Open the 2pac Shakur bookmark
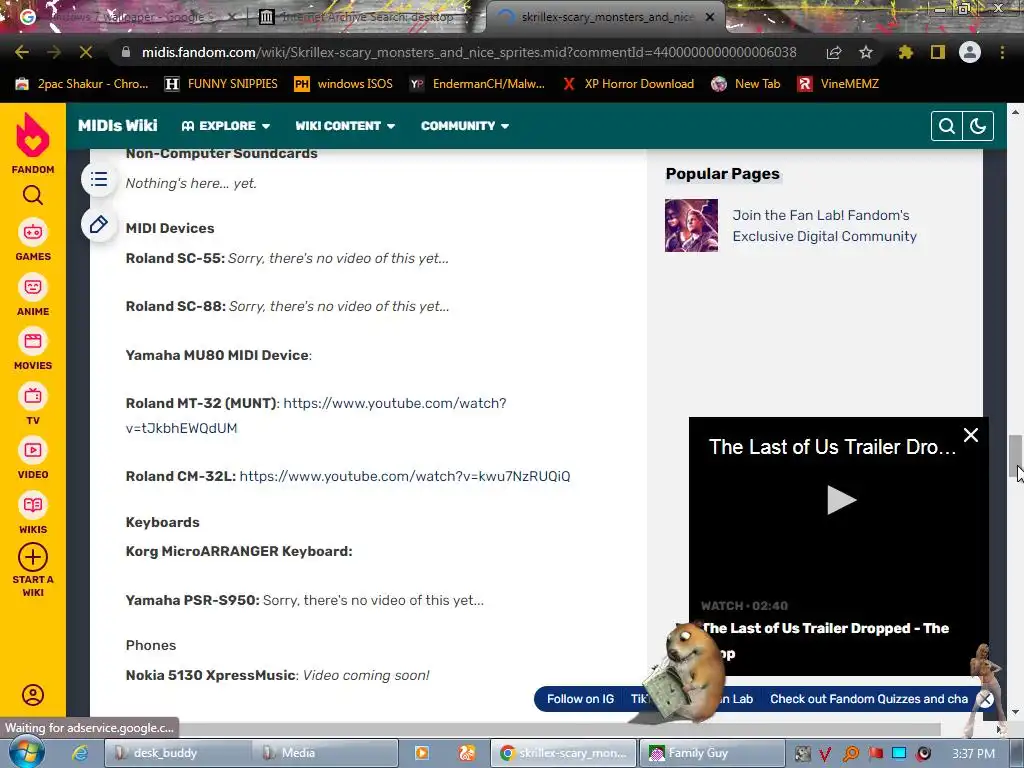 82,84
